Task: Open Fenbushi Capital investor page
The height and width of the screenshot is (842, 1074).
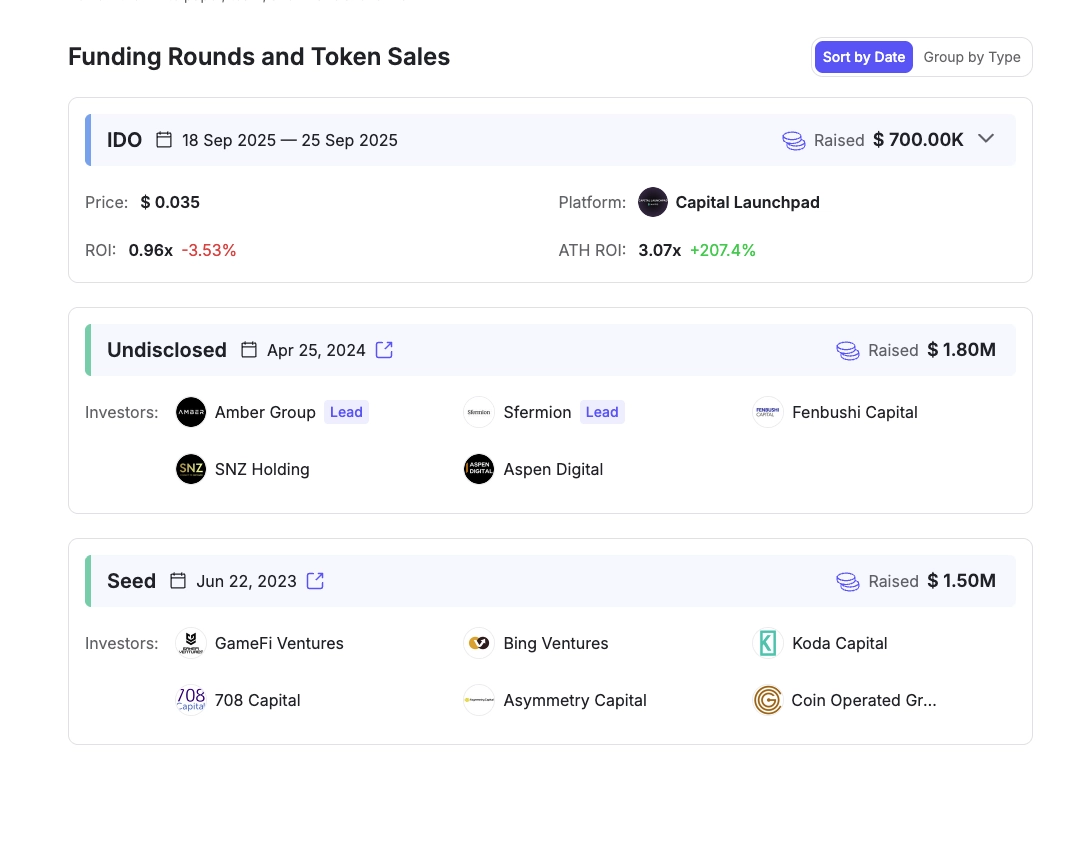Action: click(x=854, y=412)
